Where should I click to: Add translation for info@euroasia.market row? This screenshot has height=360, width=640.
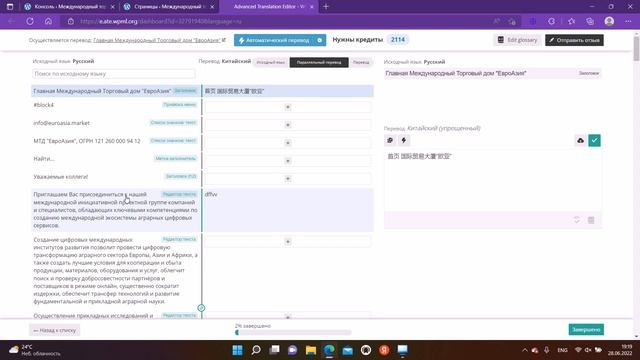pos(288,125)
